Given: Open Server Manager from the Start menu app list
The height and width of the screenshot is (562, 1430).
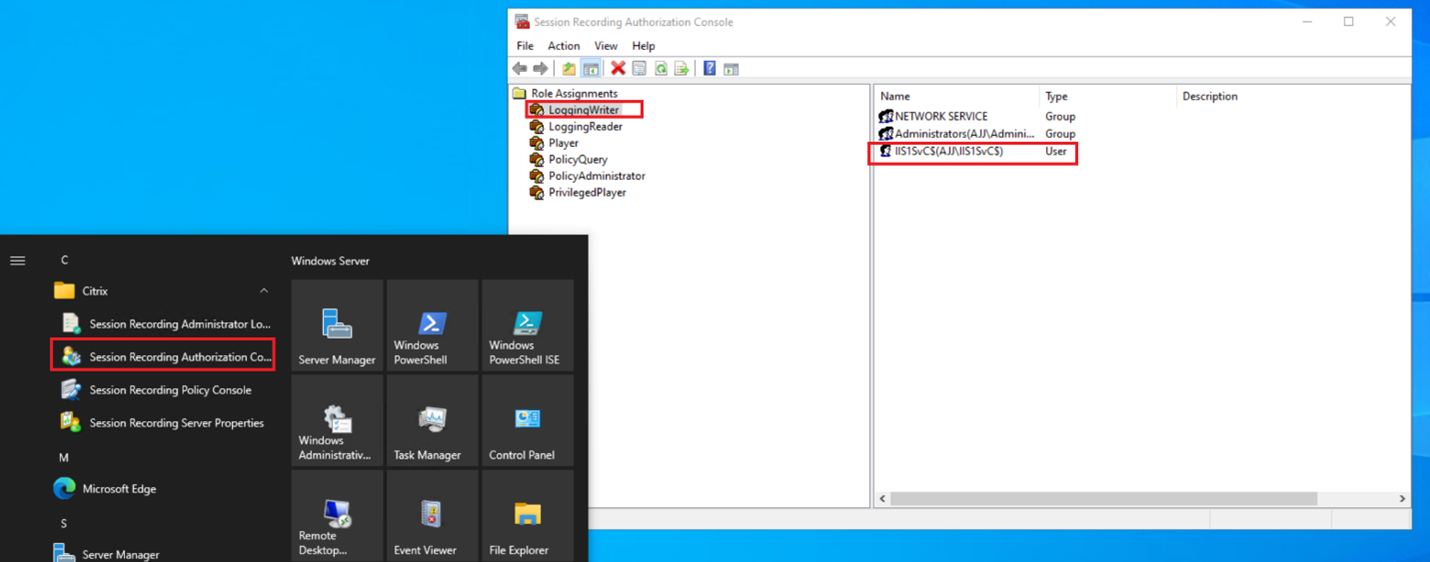Looking at the screenshot, I should pyautogui.click(x=162, y=553).
